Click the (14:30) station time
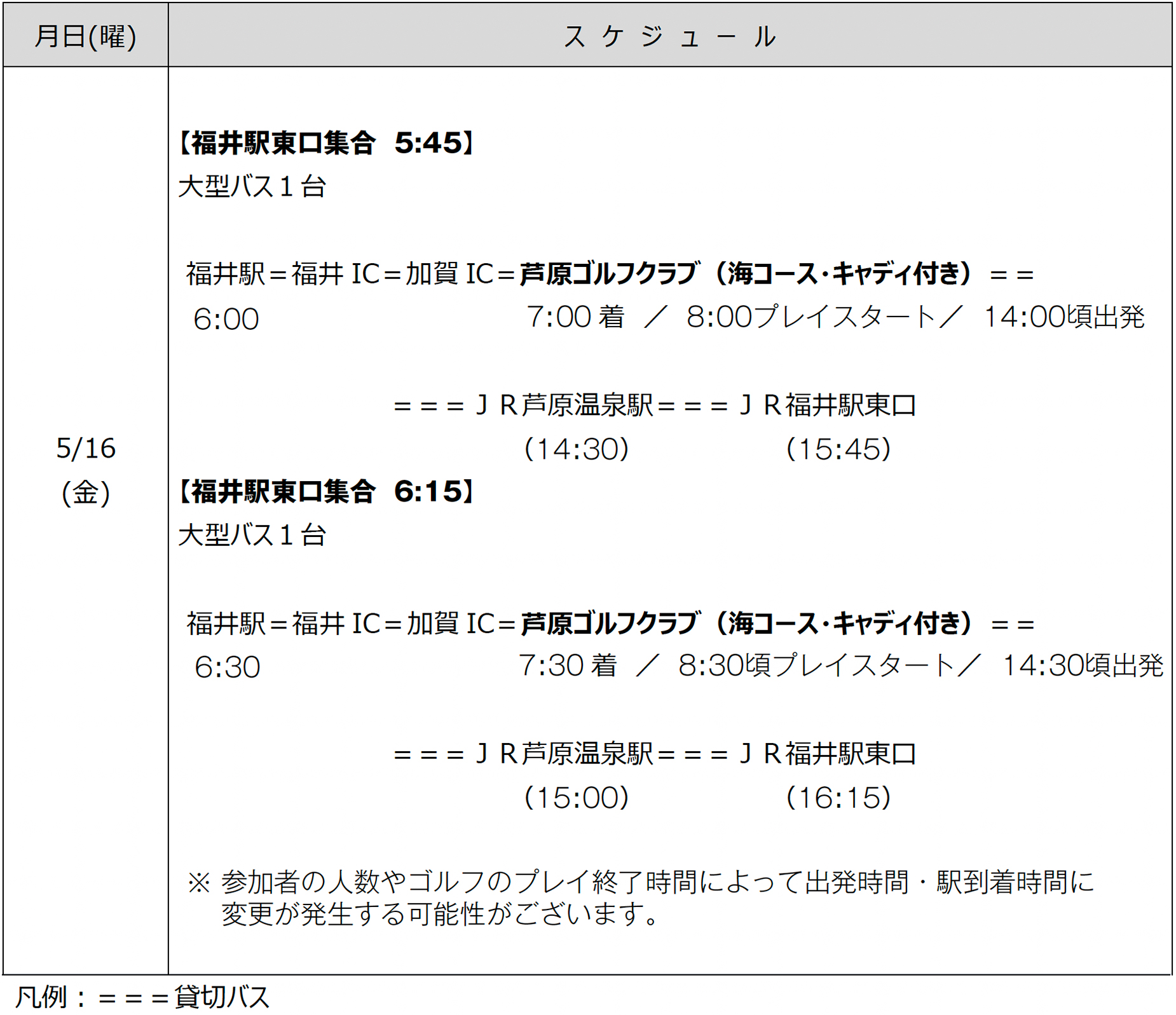The height and width of the screenshot is (1015, 1176). point(577,449)
